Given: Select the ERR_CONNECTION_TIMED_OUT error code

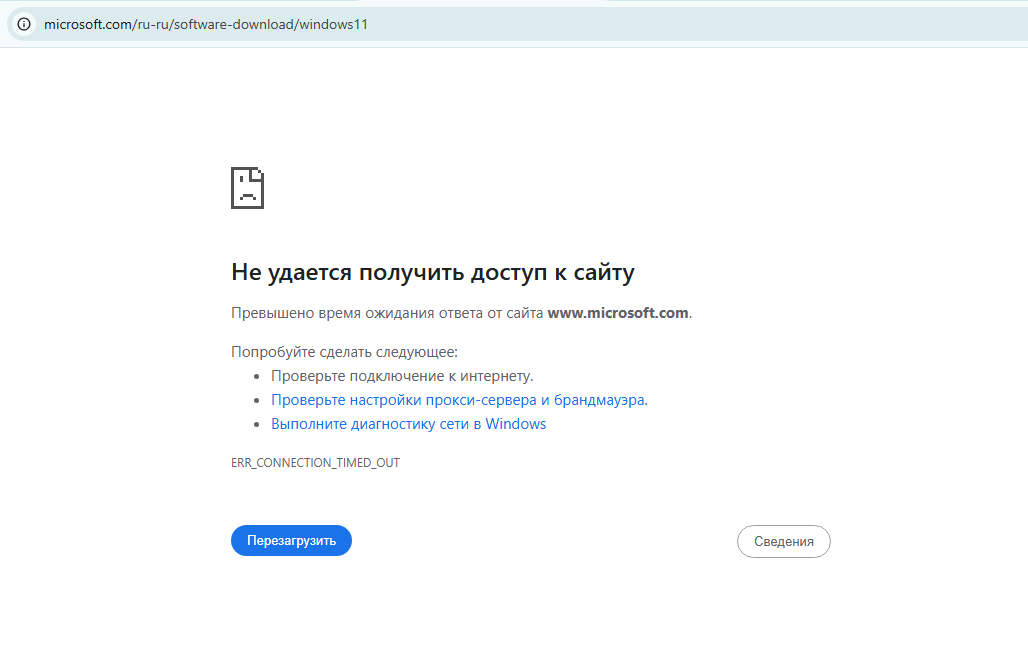Looking at the screenshot, I should pos(315,463).
